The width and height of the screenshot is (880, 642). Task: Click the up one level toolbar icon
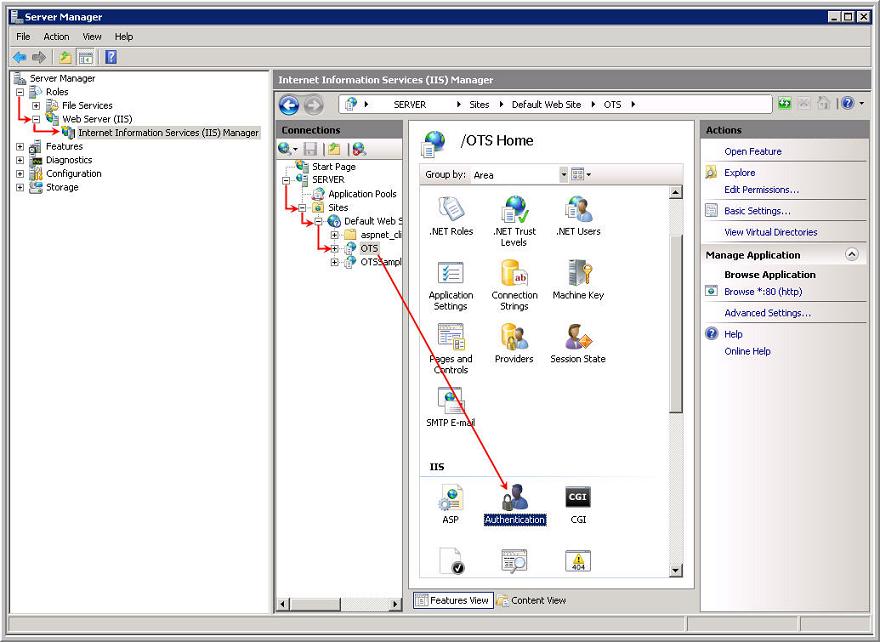click(x=66, y=57)
